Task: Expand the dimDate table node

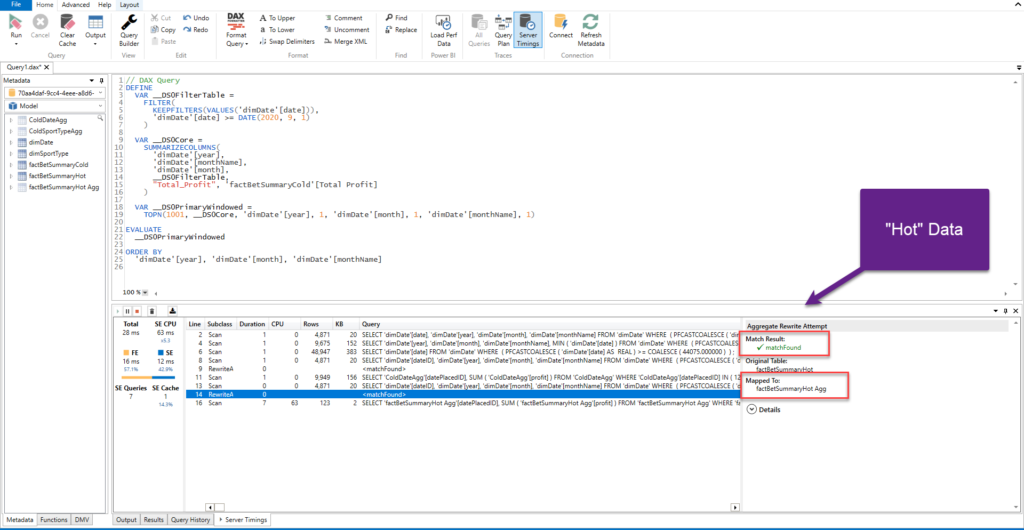Action: pyautogui.click(x=10, y=142)
